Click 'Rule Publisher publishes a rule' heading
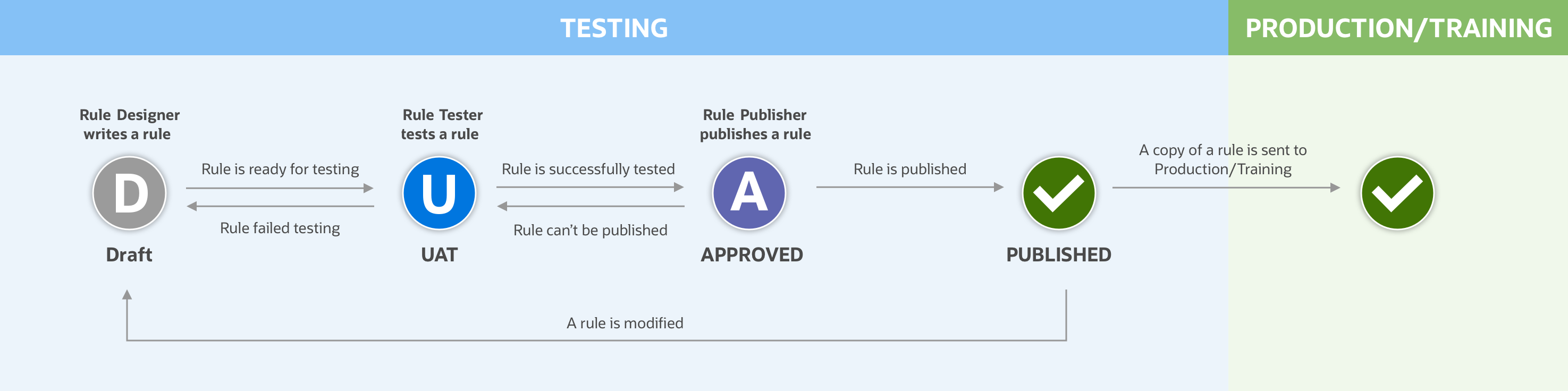The image size is (1568, 391). [755, 124]
